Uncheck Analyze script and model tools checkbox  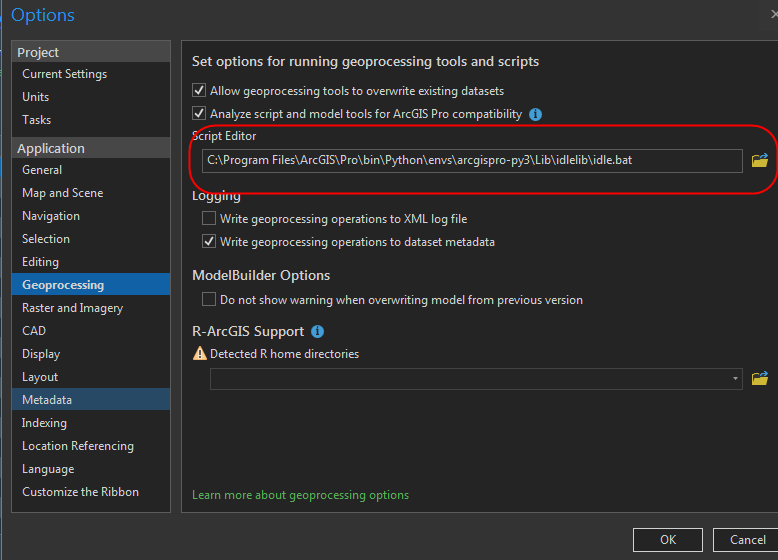tap(199, 114)
